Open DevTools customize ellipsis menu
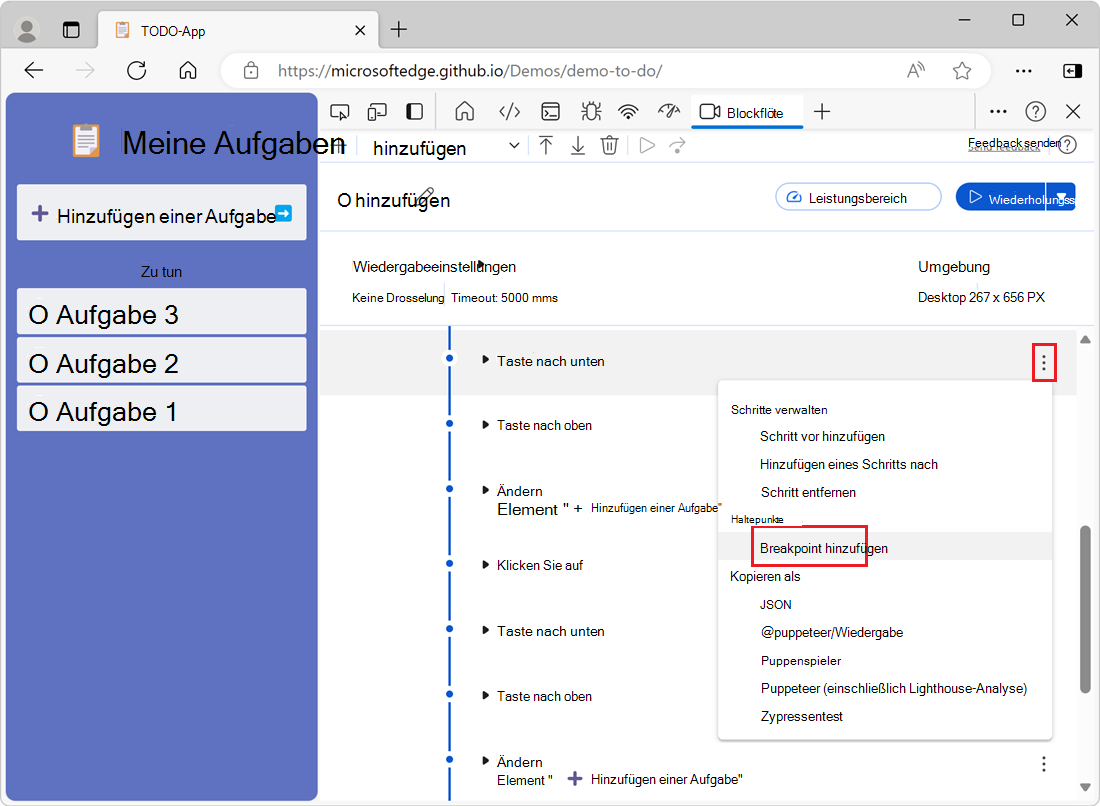Screen dimensions: 1100x806 pyautogui.click(x=998, y=112)
